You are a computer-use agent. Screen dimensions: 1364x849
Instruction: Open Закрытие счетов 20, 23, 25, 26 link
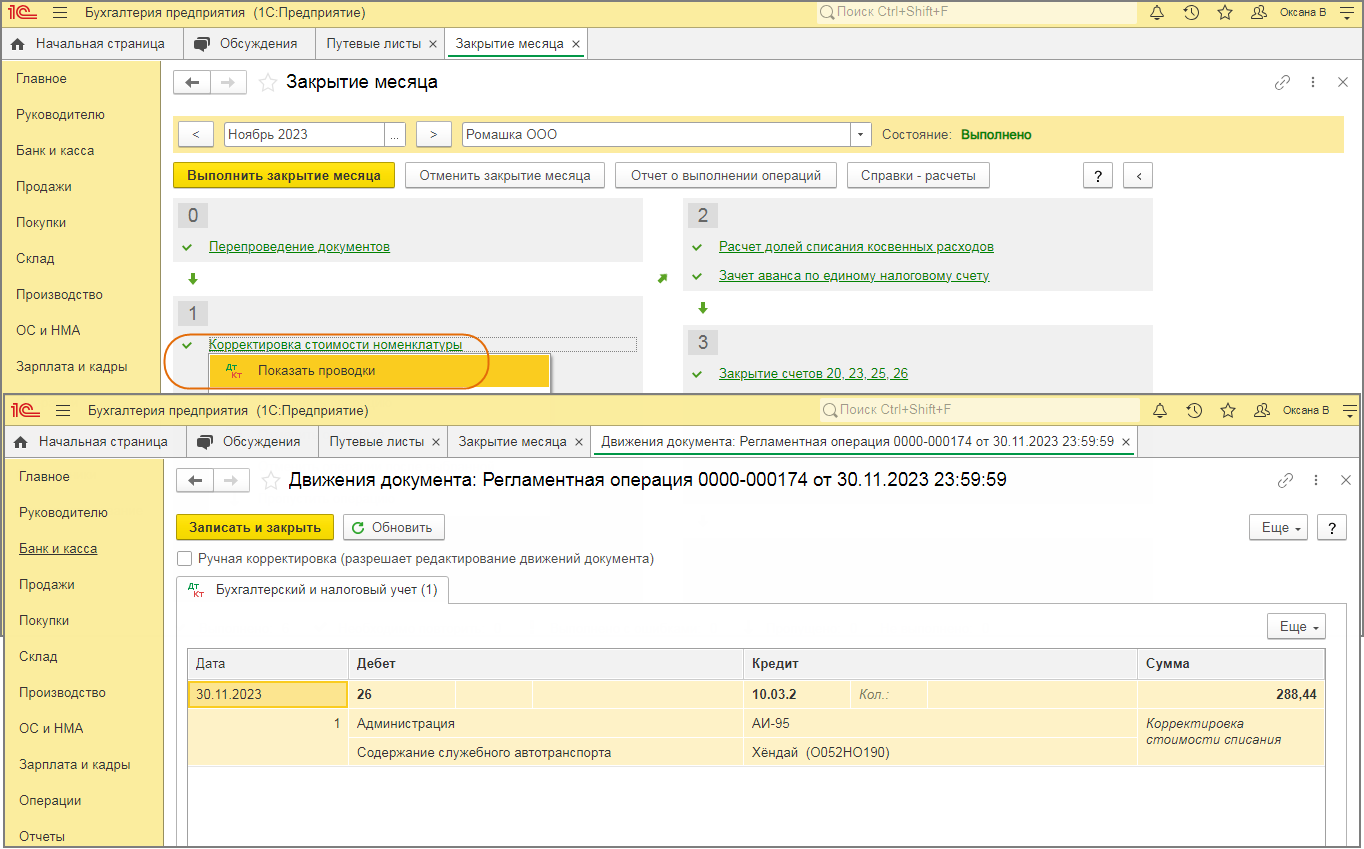[813, 373]
